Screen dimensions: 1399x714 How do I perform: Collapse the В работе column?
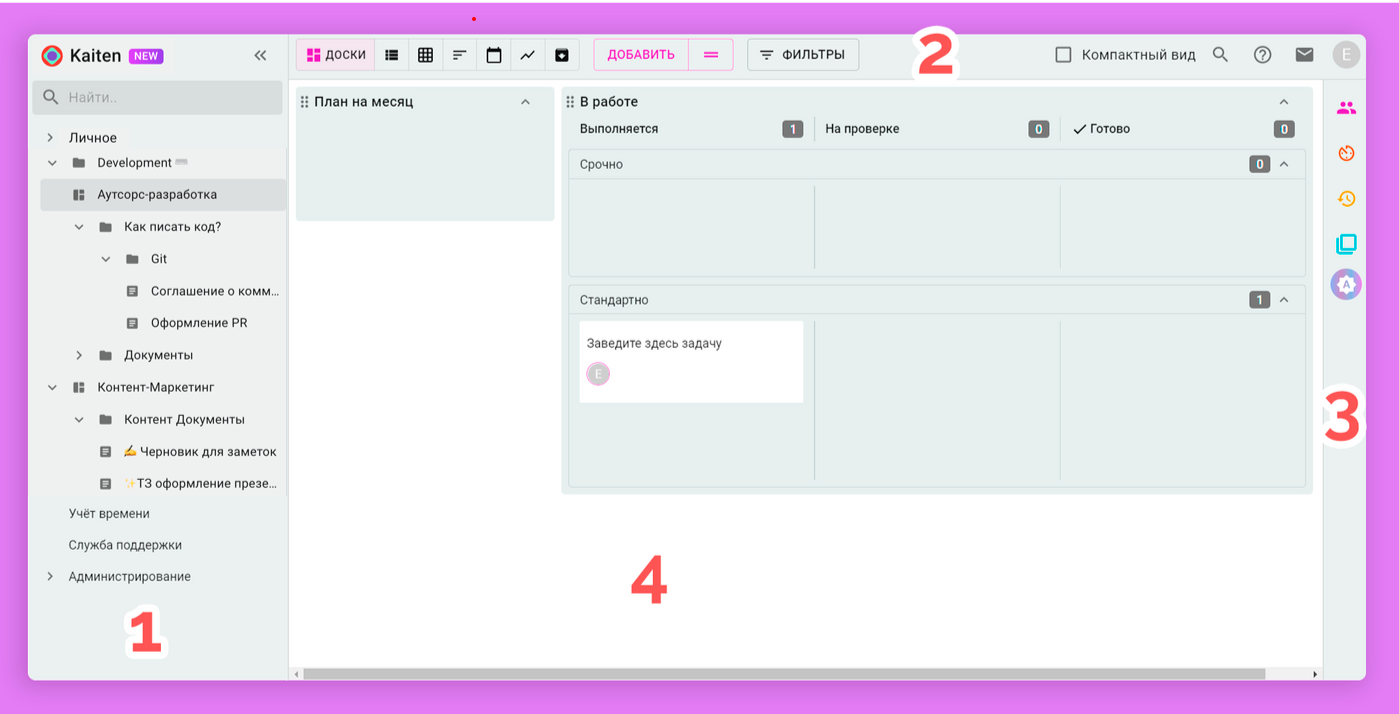point(1284,102)
